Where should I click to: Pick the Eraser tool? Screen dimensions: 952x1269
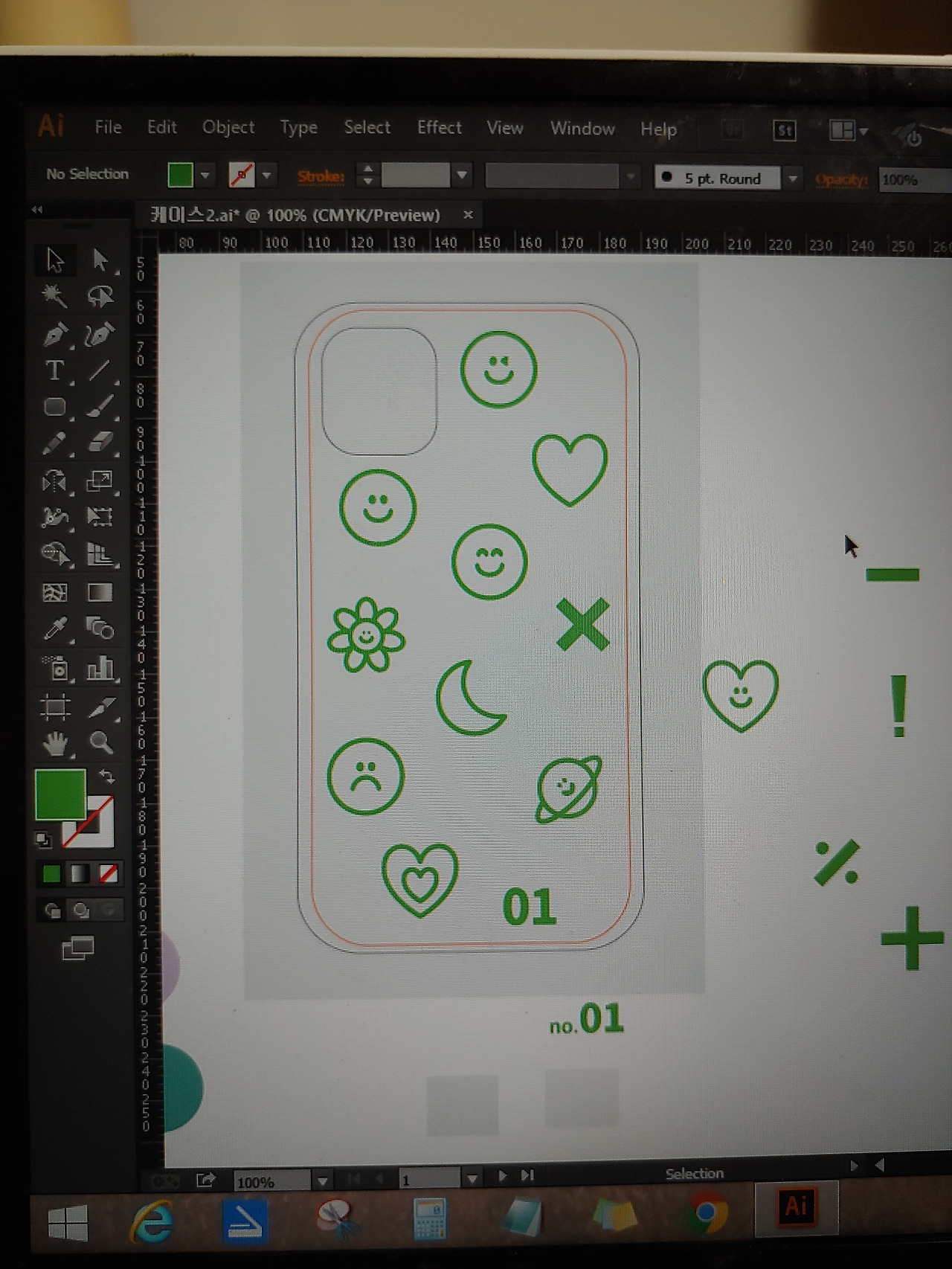click(x=100, y=443)
